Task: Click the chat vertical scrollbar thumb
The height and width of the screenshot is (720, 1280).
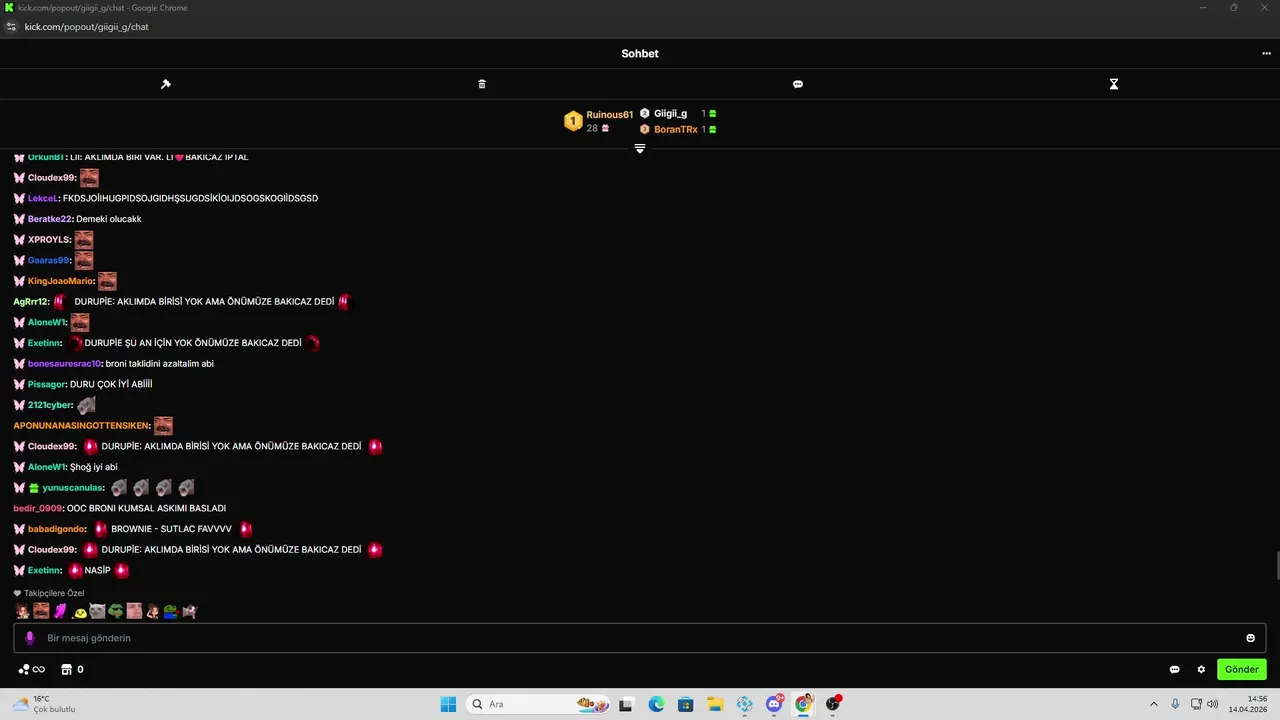Action: 1276,565
